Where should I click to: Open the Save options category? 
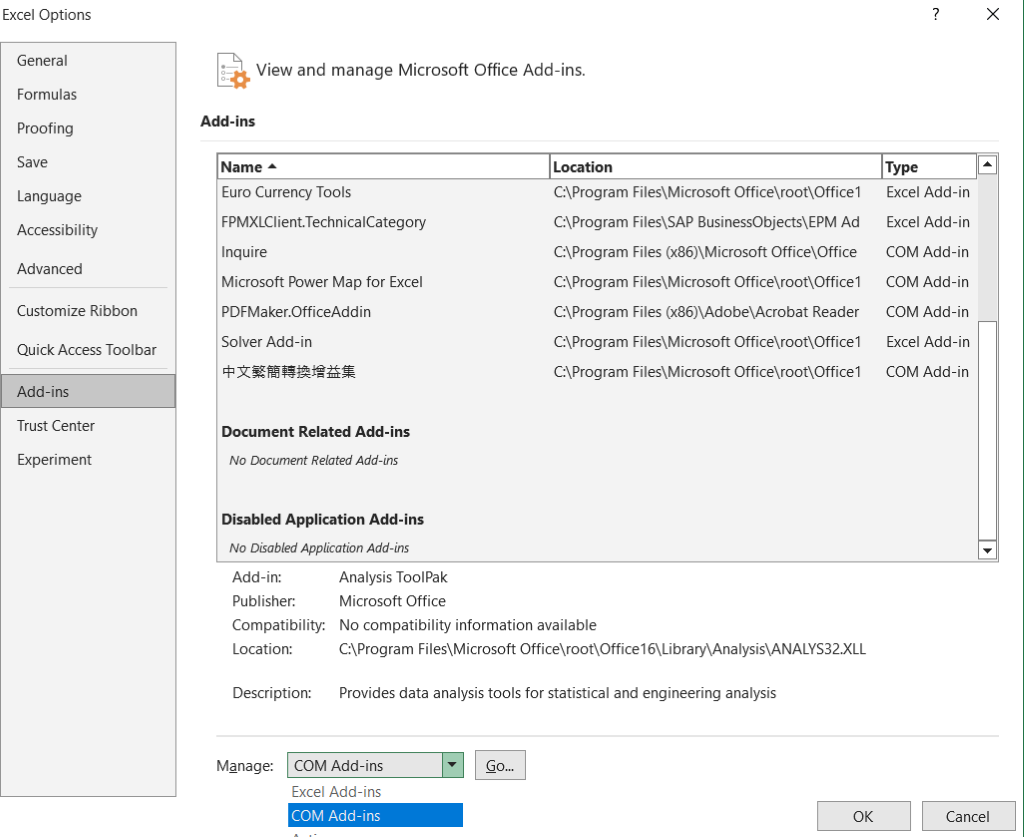[88, 162]
